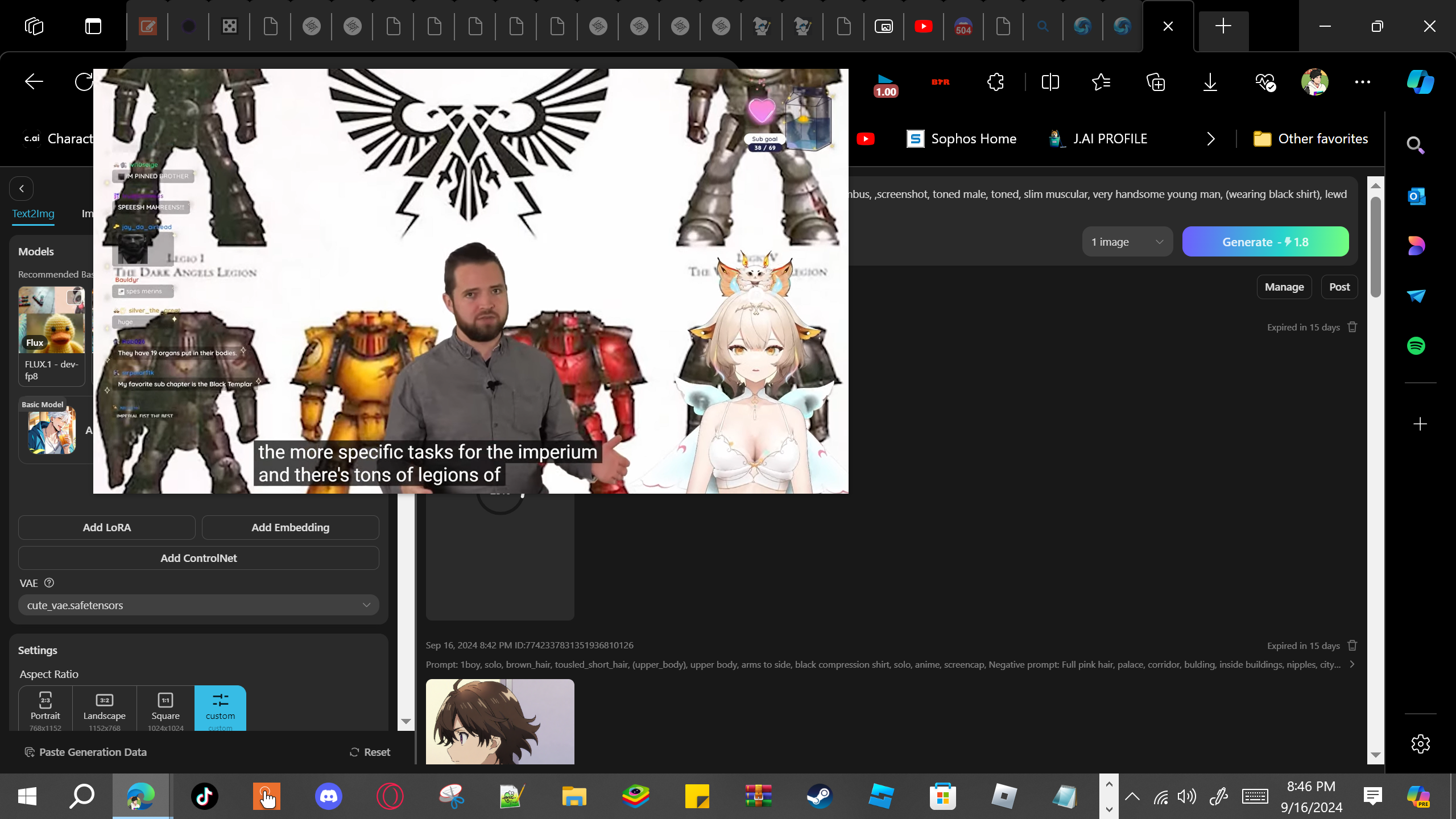Viewport: 1456px width, 819px height.
Task: Open the Sophos Home favorite
Action: pos(961,139)
